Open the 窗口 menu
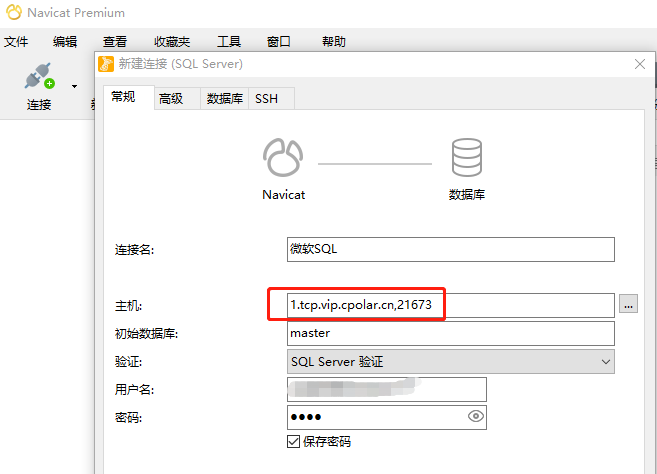The height and width of the screenshot is (474, 657). [x=279, y=41]
